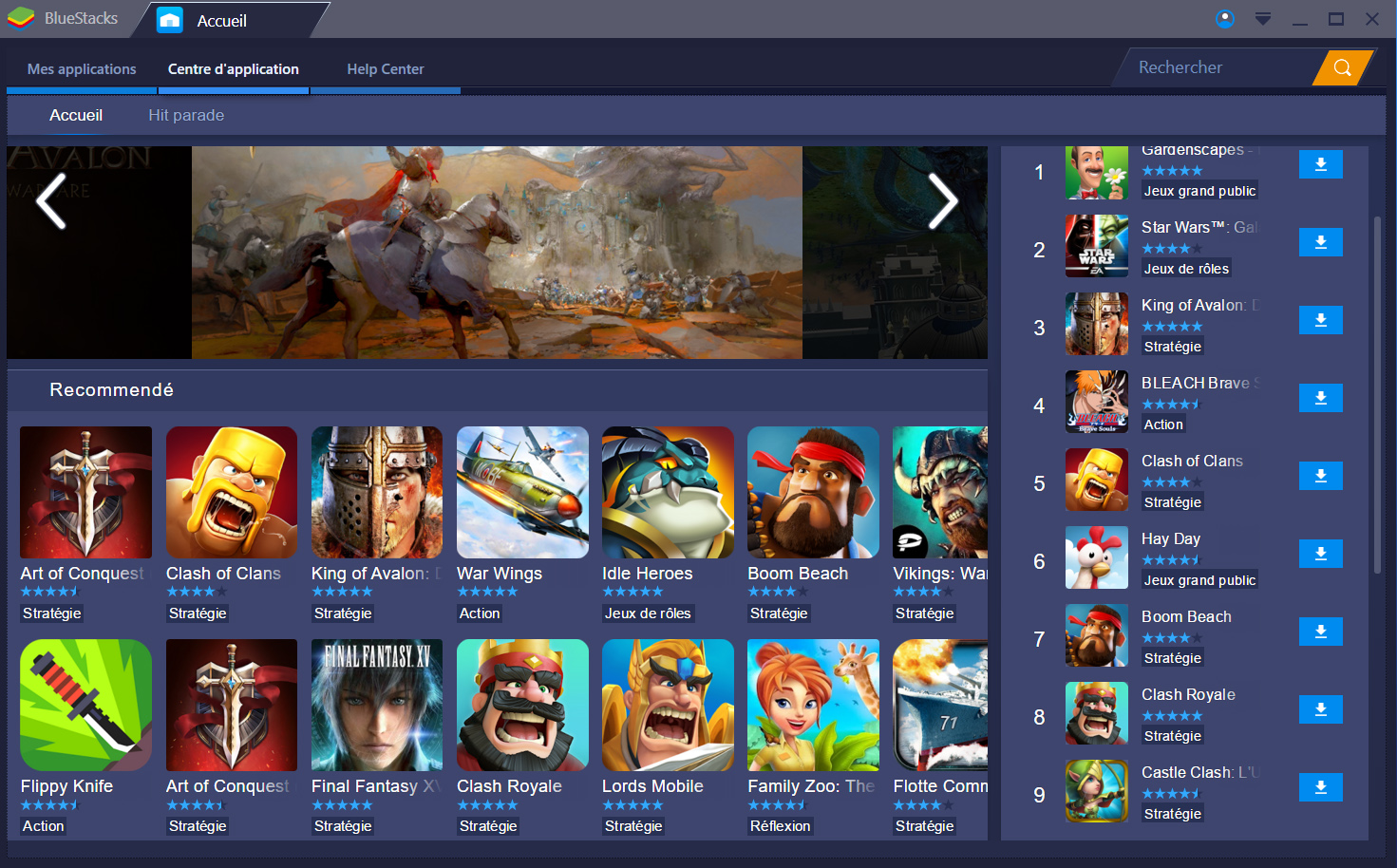Open the War Wings game icon
Screen dimensions: 1397x868
click(522, 492)
